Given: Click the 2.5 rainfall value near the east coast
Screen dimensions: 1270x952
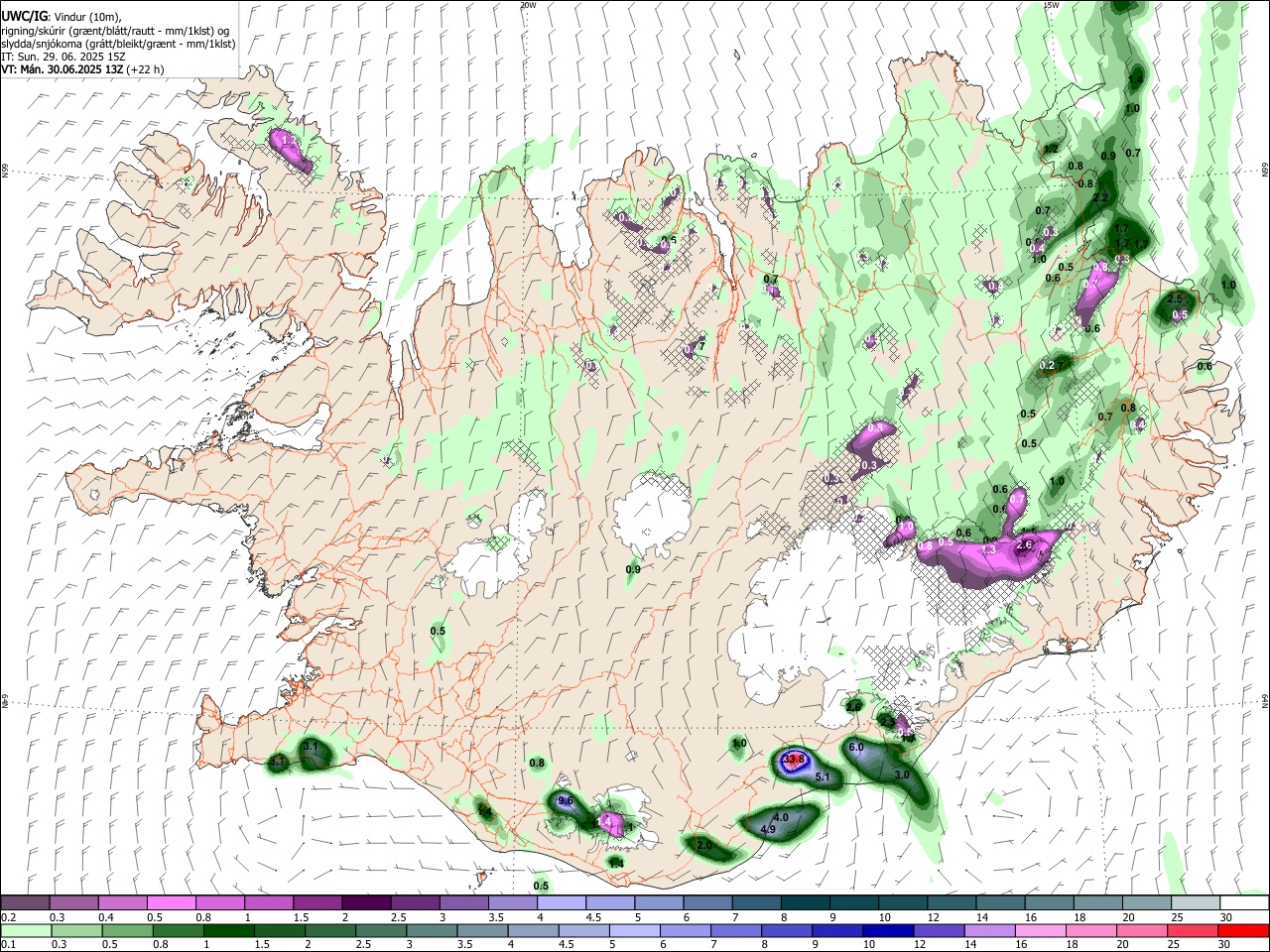Looking at the screenshot, I should (x=1176, y=298).
